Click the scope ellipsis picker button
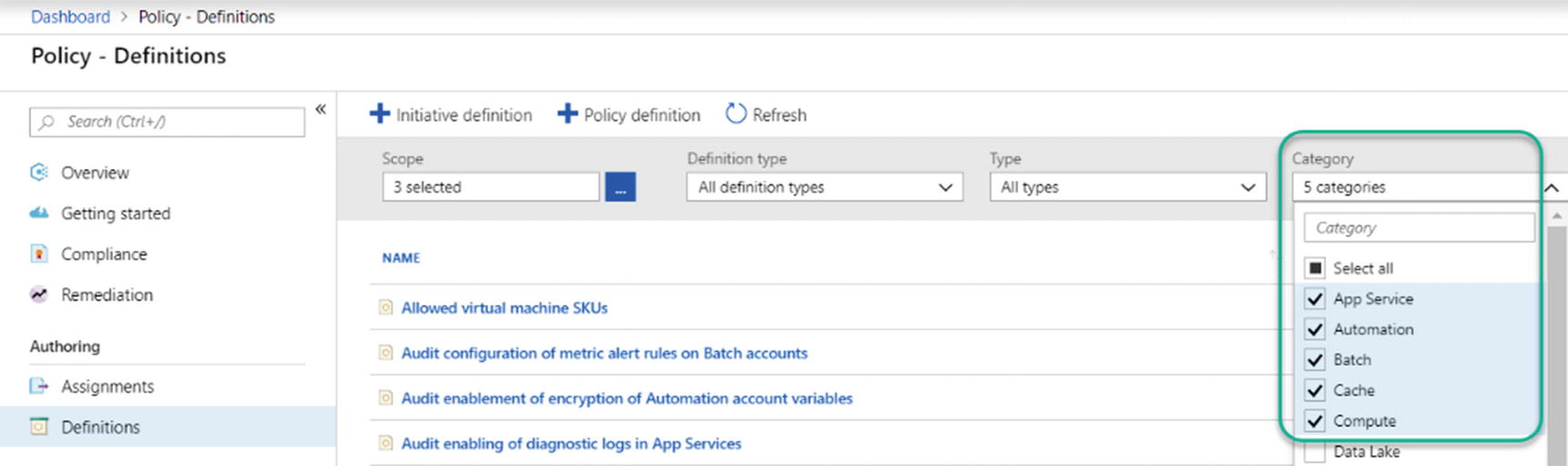Image resolution: width=1568 pixels, height=466 pixels. click(x=620, y=187)
